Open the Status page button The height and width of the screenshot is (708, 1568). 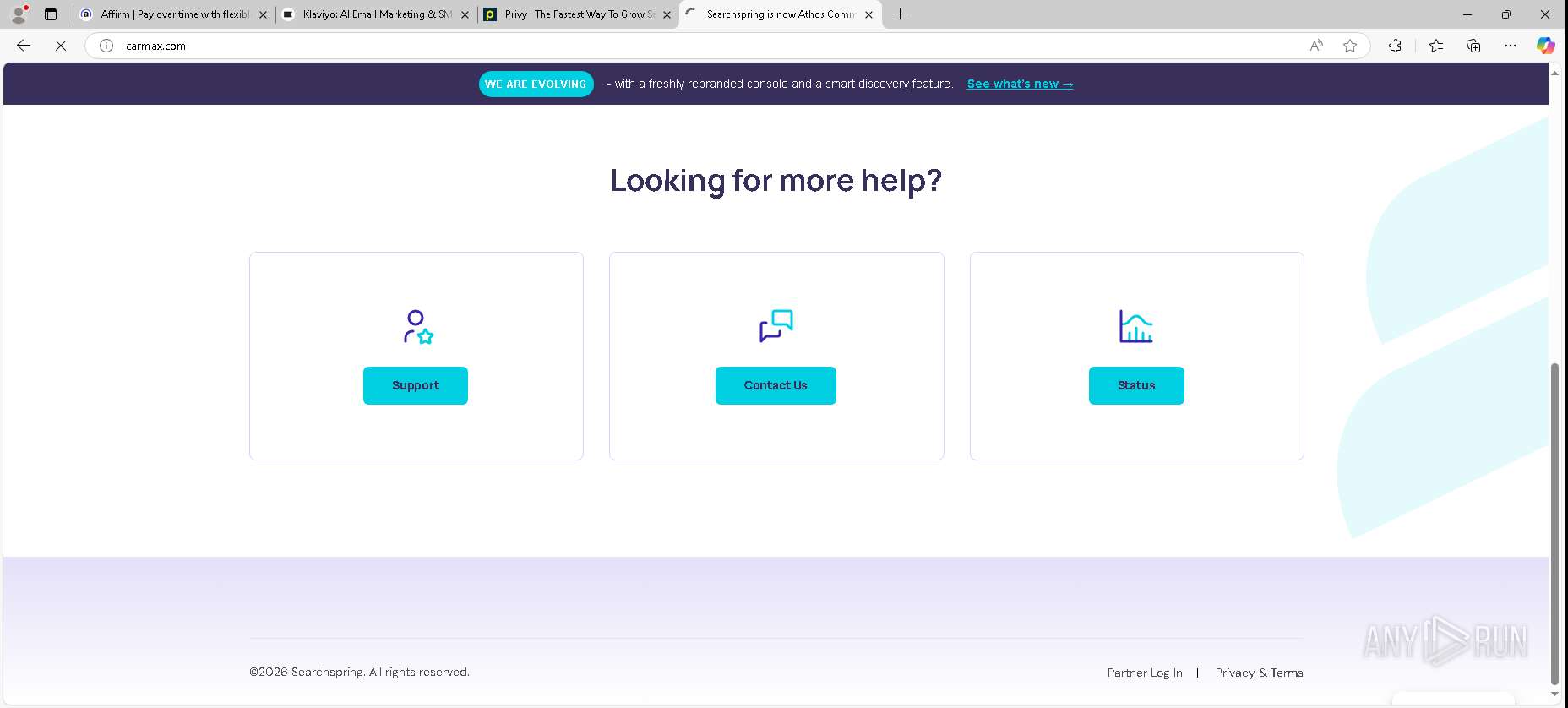(x=1136, y=385)
